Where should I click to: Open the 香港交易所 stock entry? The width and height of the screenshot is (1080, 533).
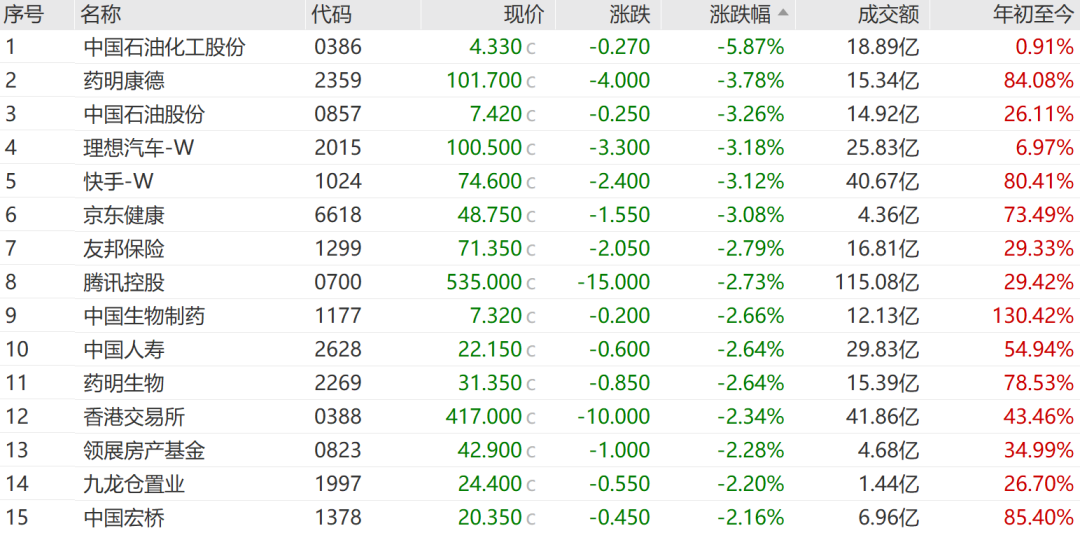coord(540,417)
